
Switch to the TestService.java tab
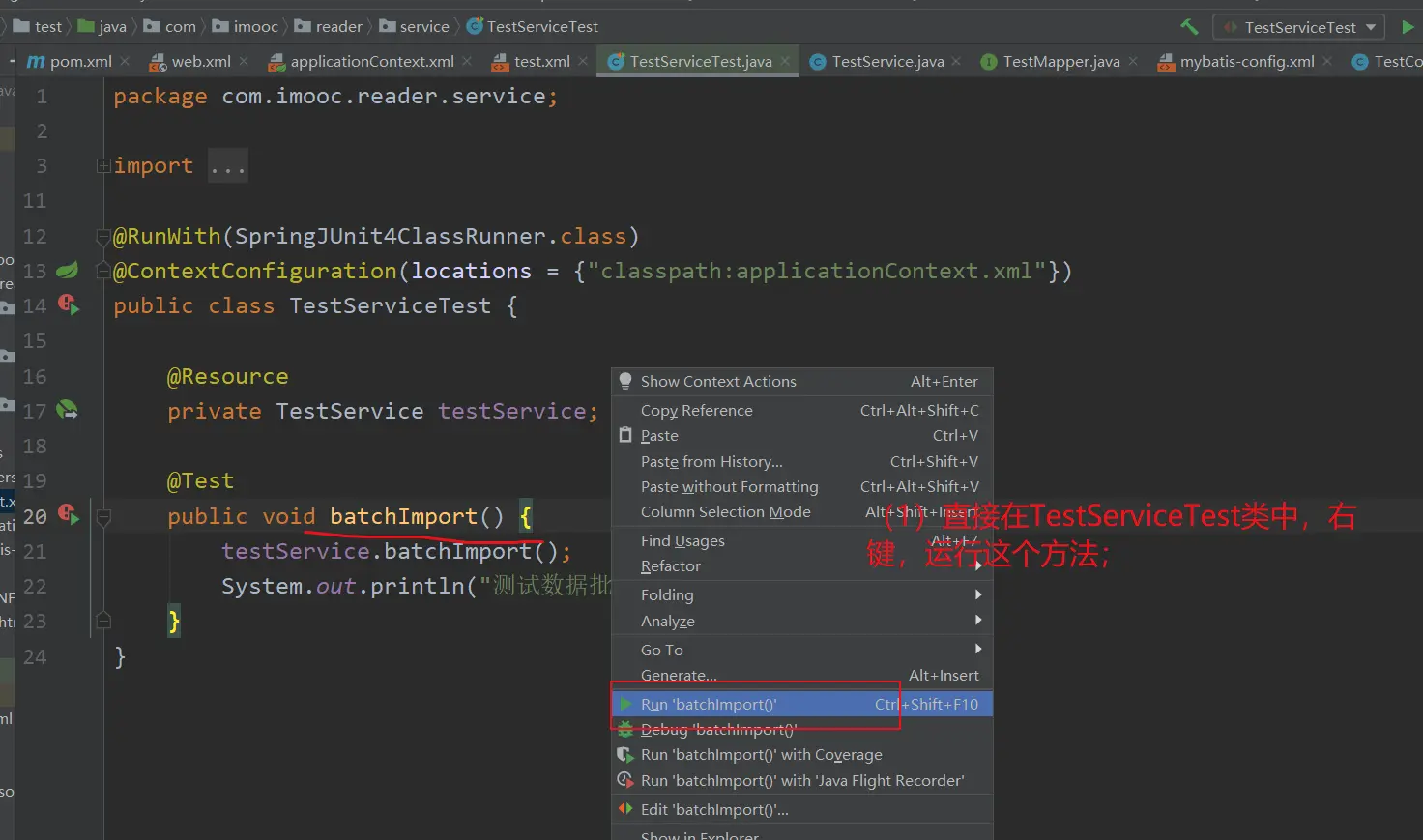[x=886, y=61]
